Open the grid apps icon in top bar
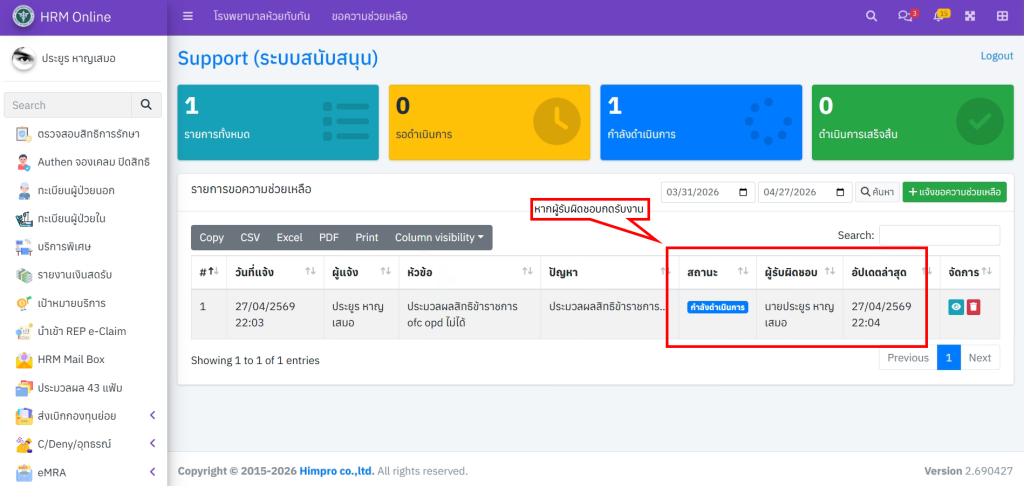This screenshot has height=486, width=1024. (1002, 16)
